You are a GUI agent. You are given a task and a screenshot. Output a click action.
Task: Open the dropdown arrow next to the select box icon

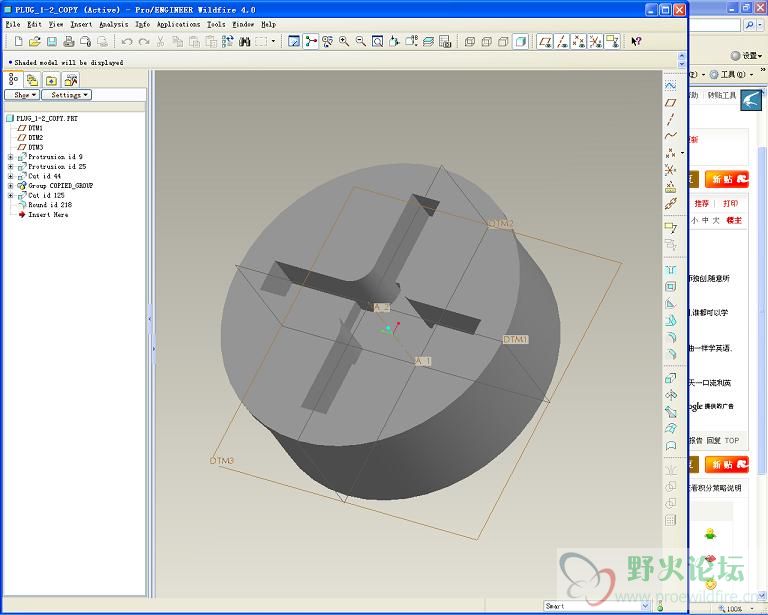(x=273, y=42)
